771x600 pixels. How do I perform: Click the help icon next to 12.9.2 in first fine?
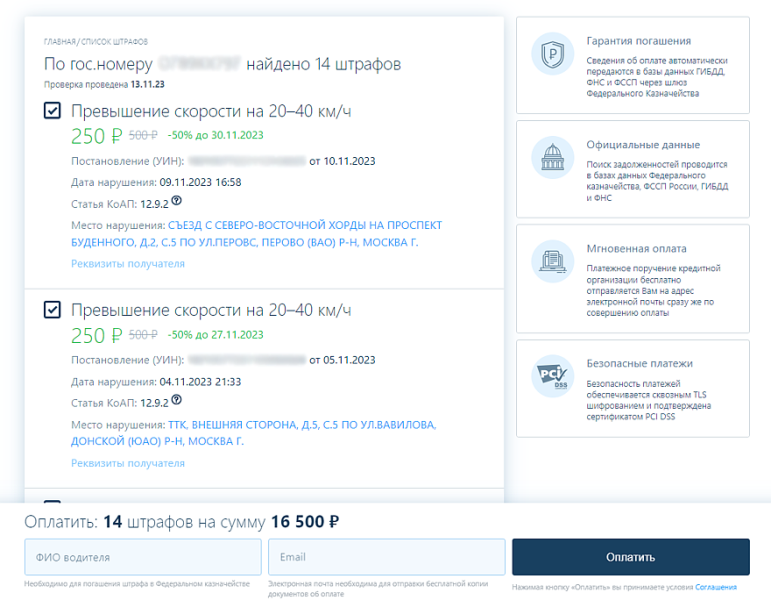(177, 201)
